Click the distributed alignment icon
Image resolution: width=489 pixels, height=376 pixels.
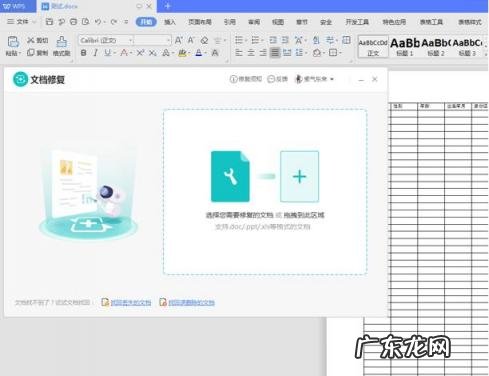pos(287,53)
